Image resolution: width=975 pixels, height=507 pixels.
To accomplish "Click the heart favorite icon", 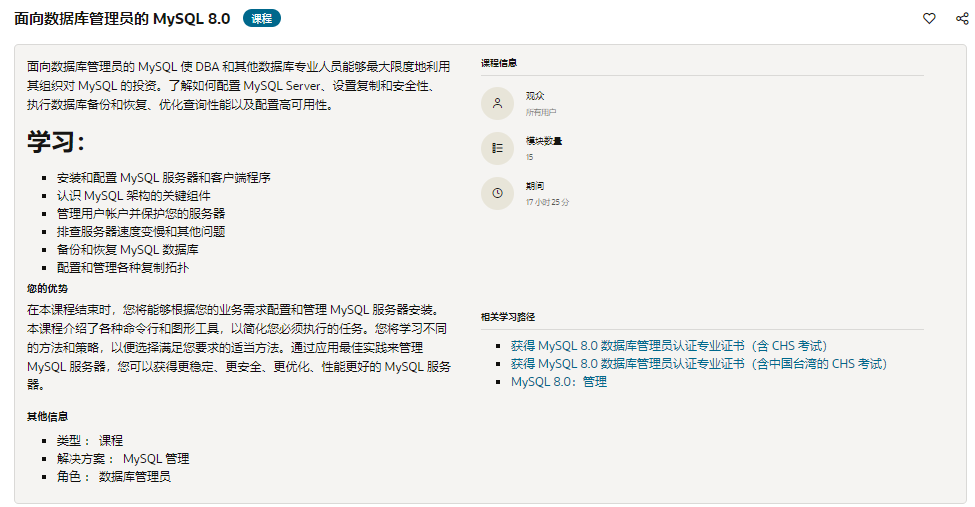I will (x=929, y=19).
